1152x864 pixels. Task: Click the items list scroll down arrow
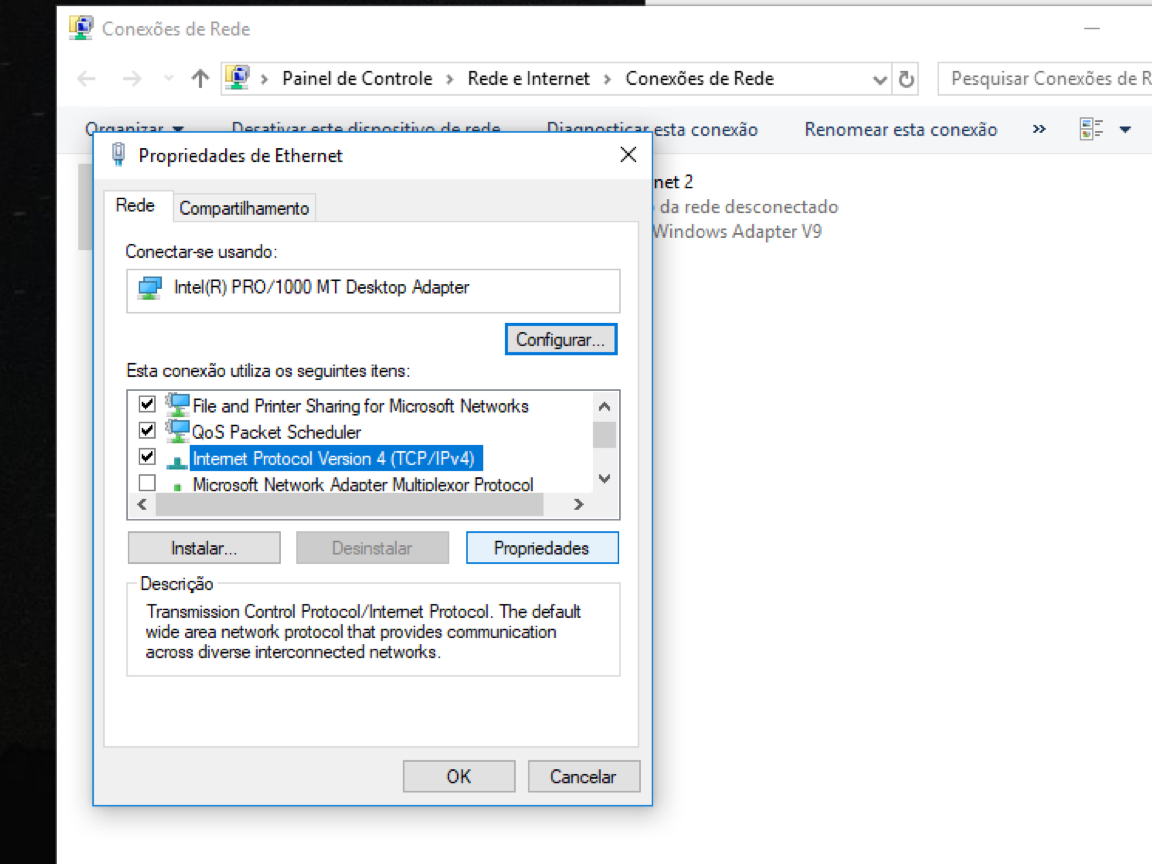604,478
